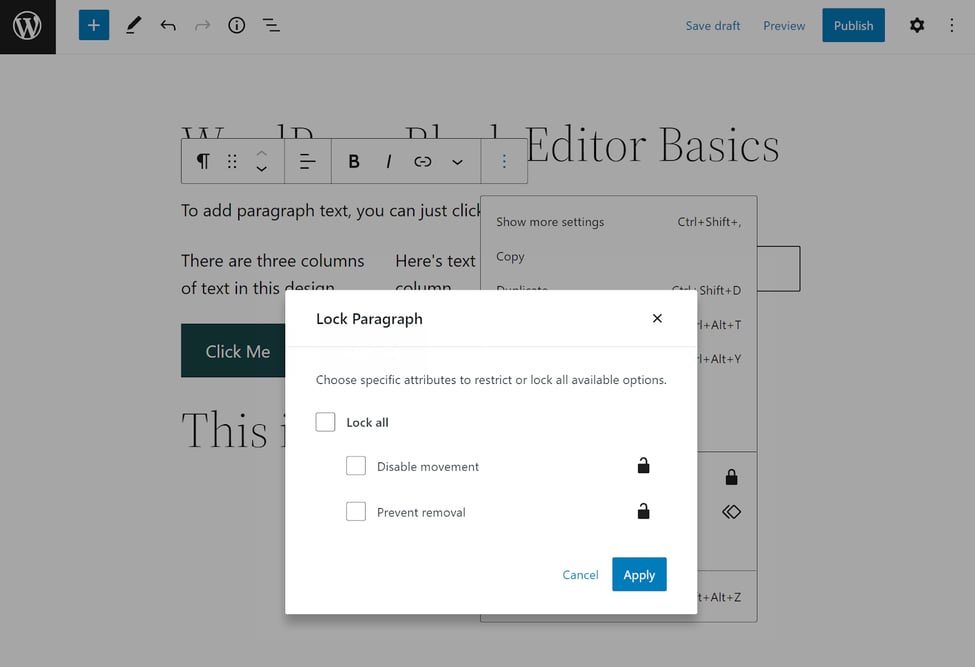
Task: Enable the Prevent removal checkbox
Action: point(356,512)
